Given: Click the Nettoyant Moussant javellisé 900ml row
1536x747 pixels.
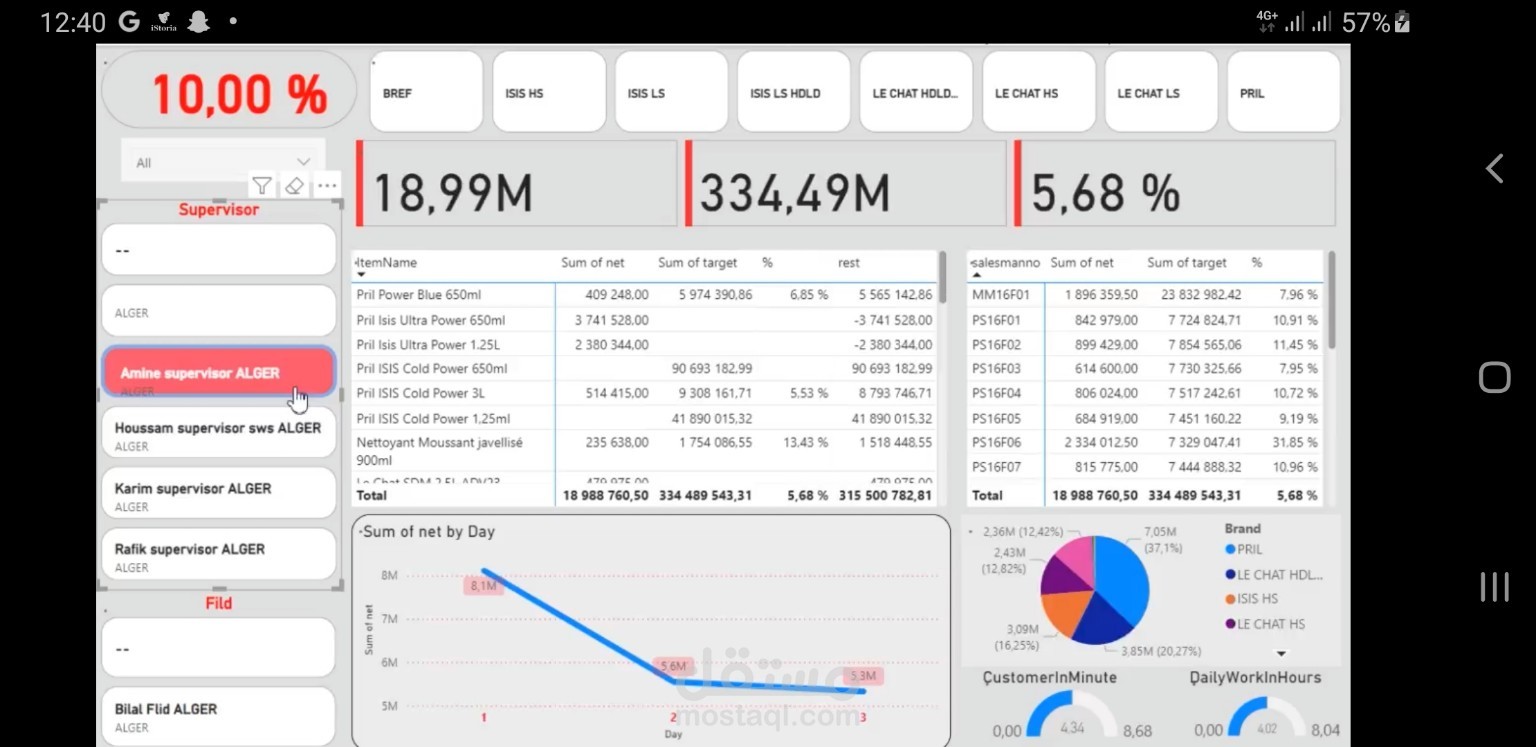Looking at the screenshot, I should [645, 451].
